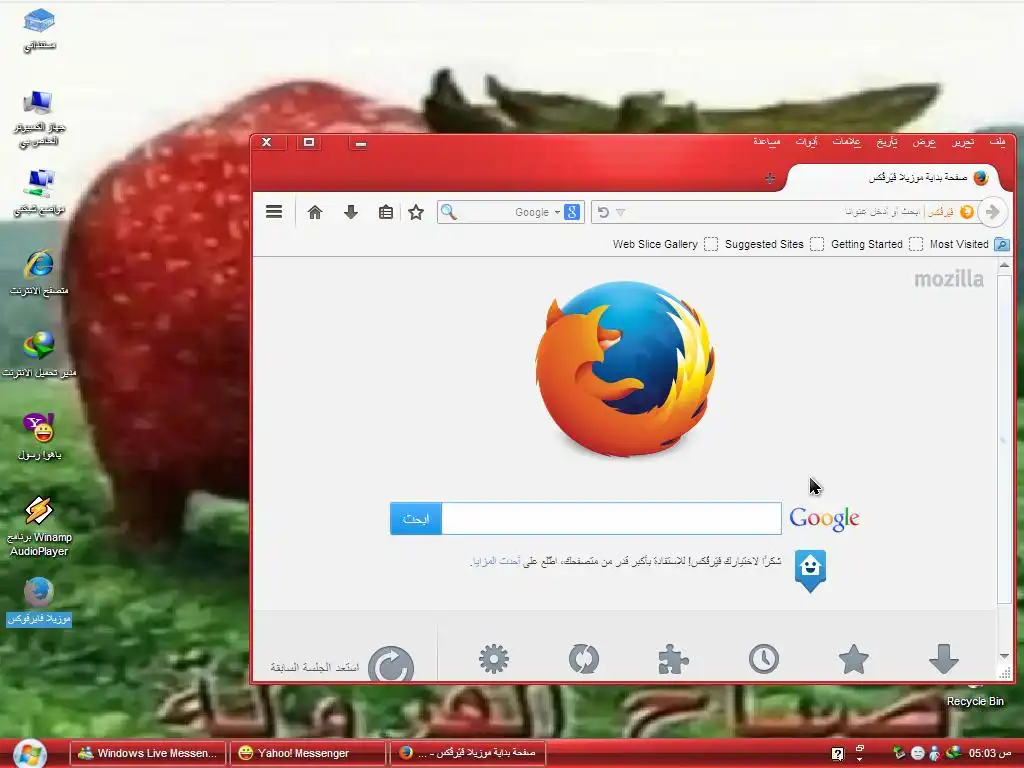
Task: Open Bookmarks star on start page
Action: 854,658
